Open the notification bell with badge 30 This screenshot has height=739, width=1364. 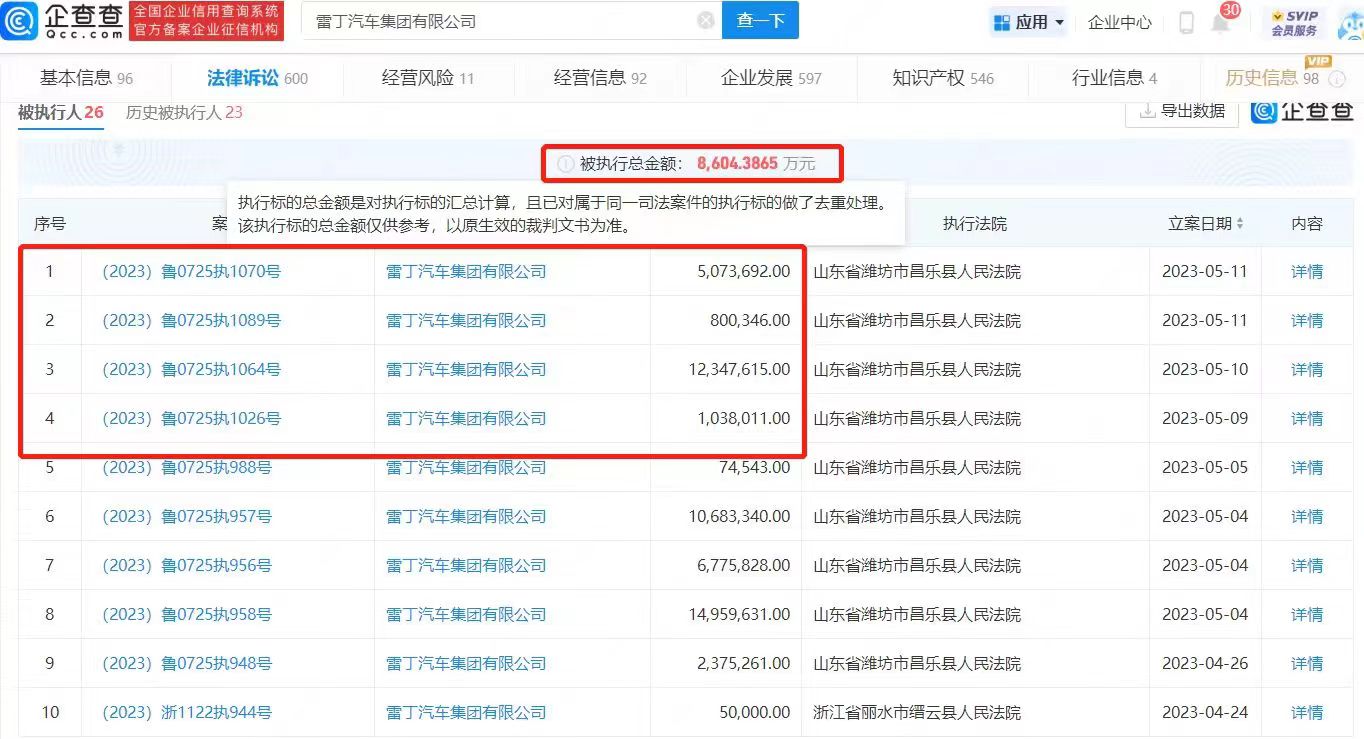1220,22
